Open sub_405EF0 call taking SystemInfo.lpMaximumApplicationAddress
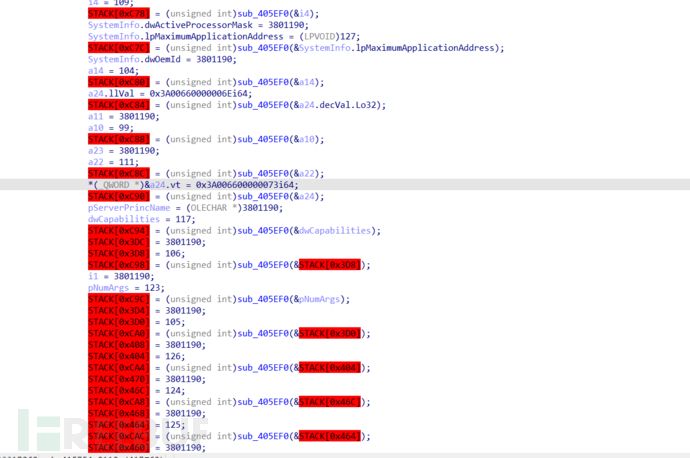This screenshot has height=458, width=690. [266, 48]
